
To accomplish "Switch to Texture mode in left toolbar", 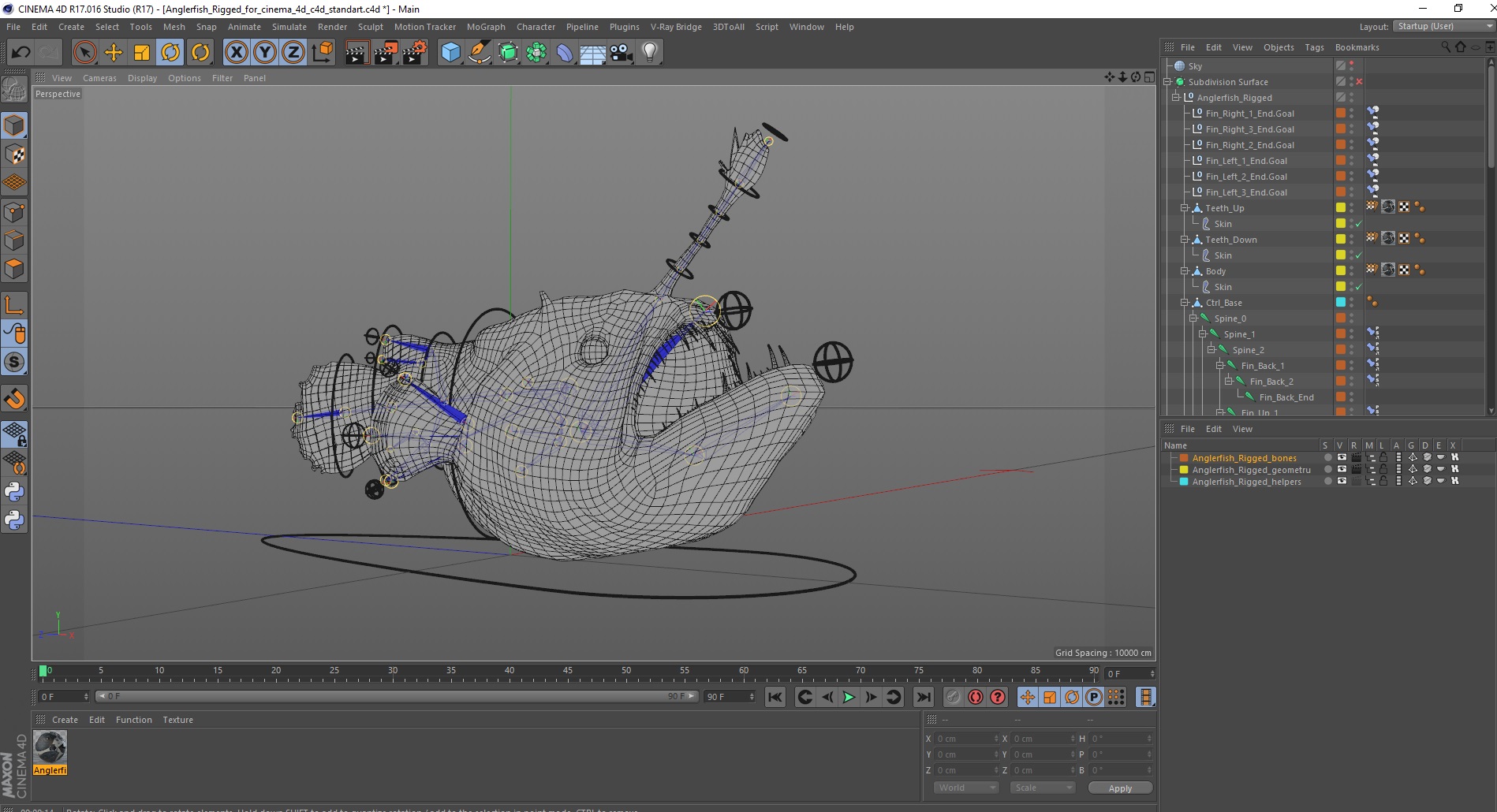I will [14, 155].
